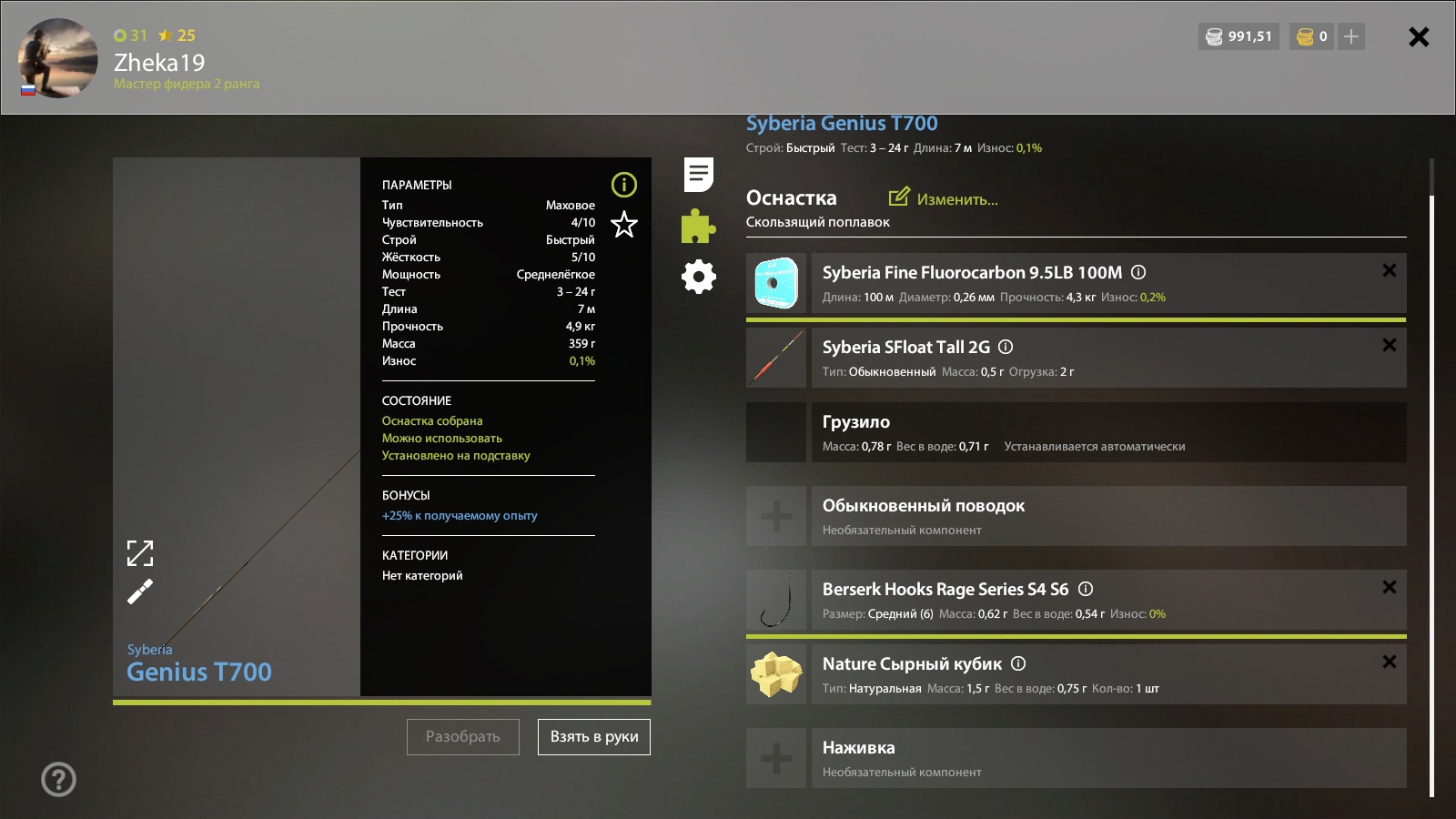This screenshot has width=1456, height=819.
Task: Click the Обыкновенный поводок slot label
Action: pos(924,506)
